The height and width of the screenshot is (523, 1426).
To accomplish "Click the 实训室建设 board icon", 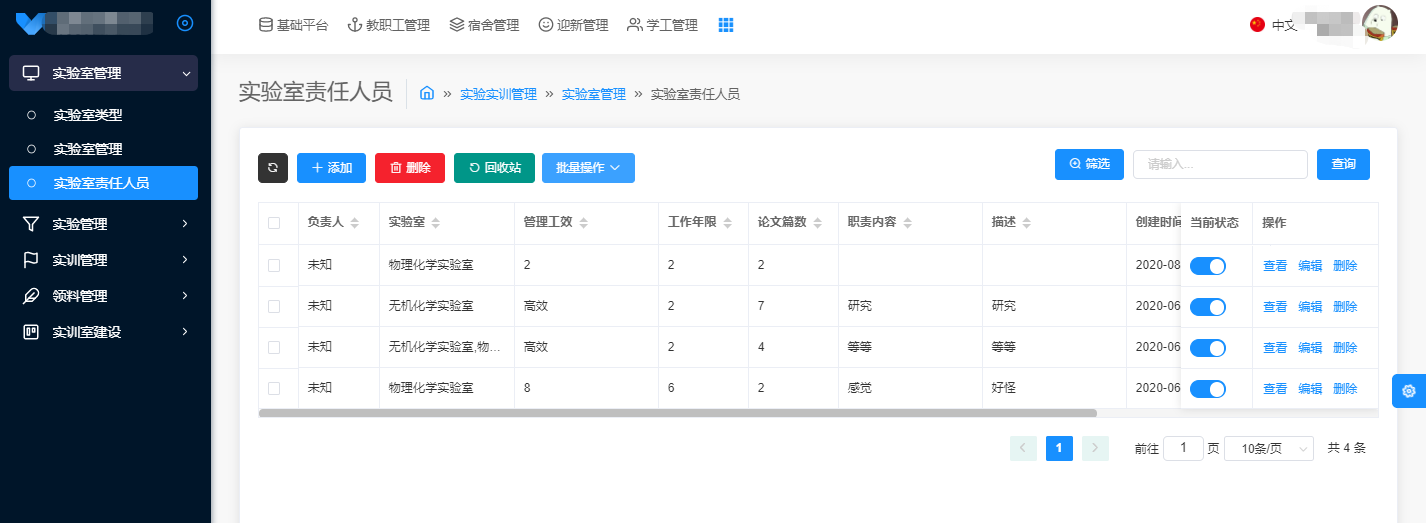I will click(x=31, y=332).
